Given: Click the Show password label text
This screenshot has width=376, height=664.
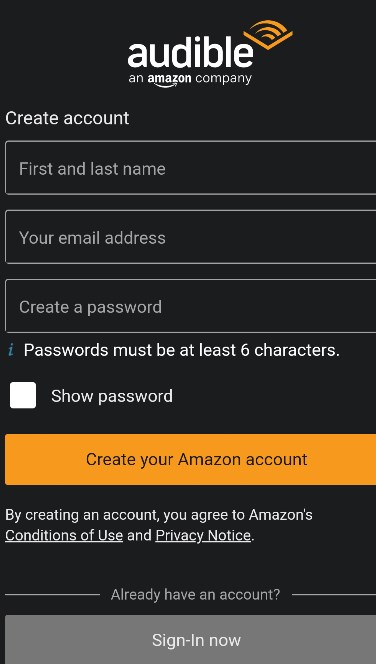Looking at the screenshot, I should point(112,396).
